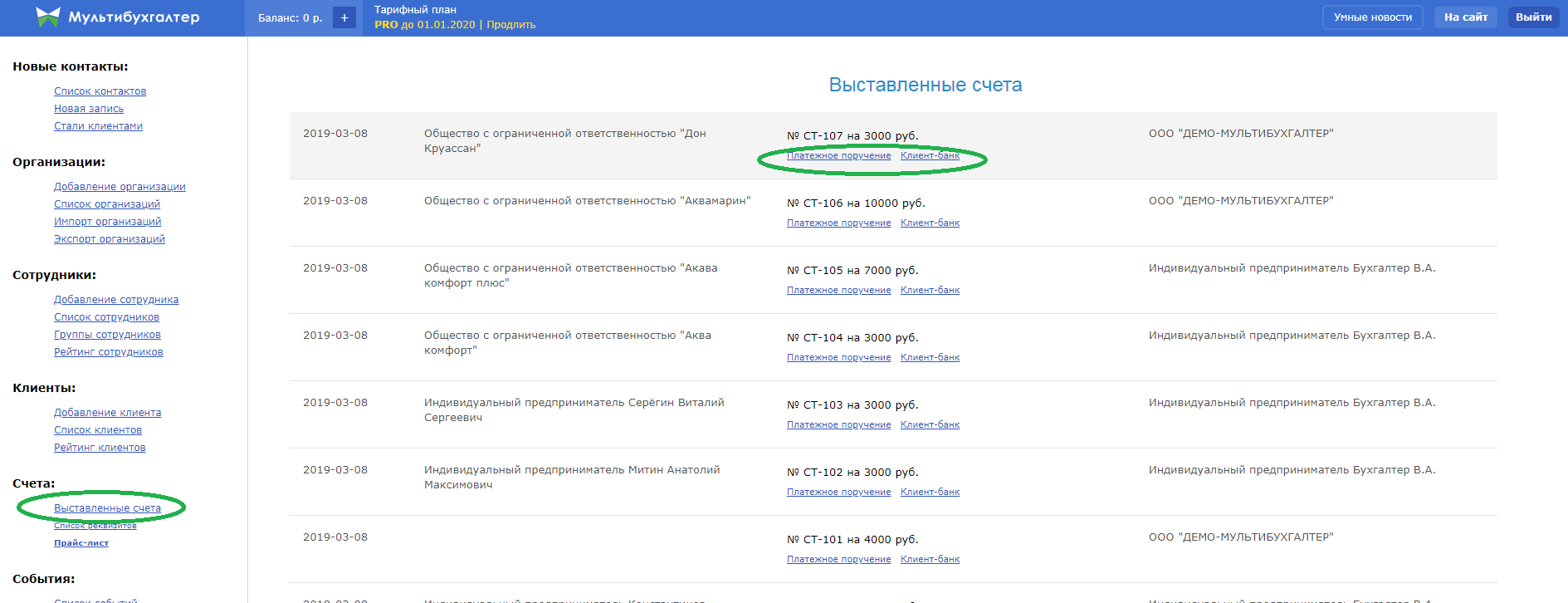
Task: Open Экспорт организаций link
Action: point(110,239)
